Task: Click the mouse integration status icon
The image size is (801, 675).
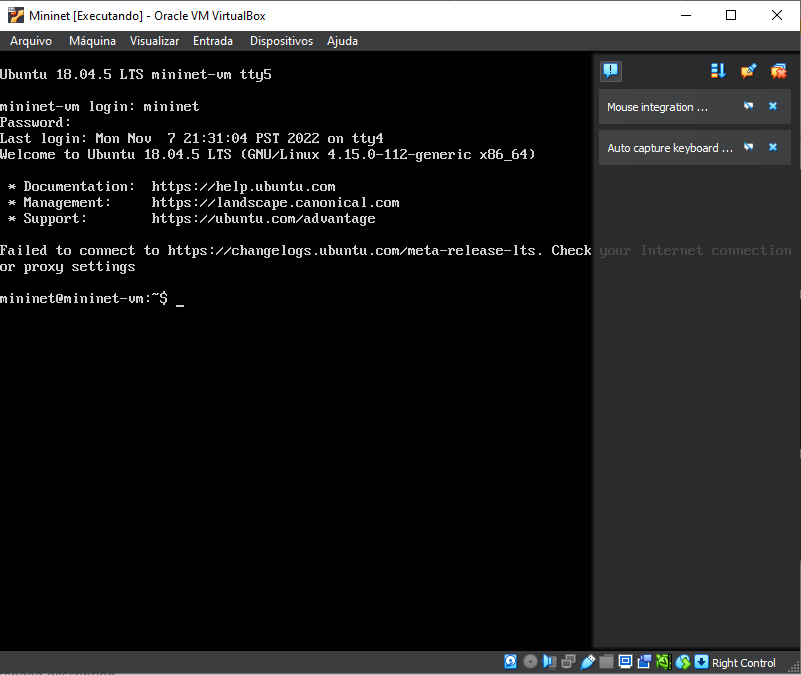Action: point(683,662)
